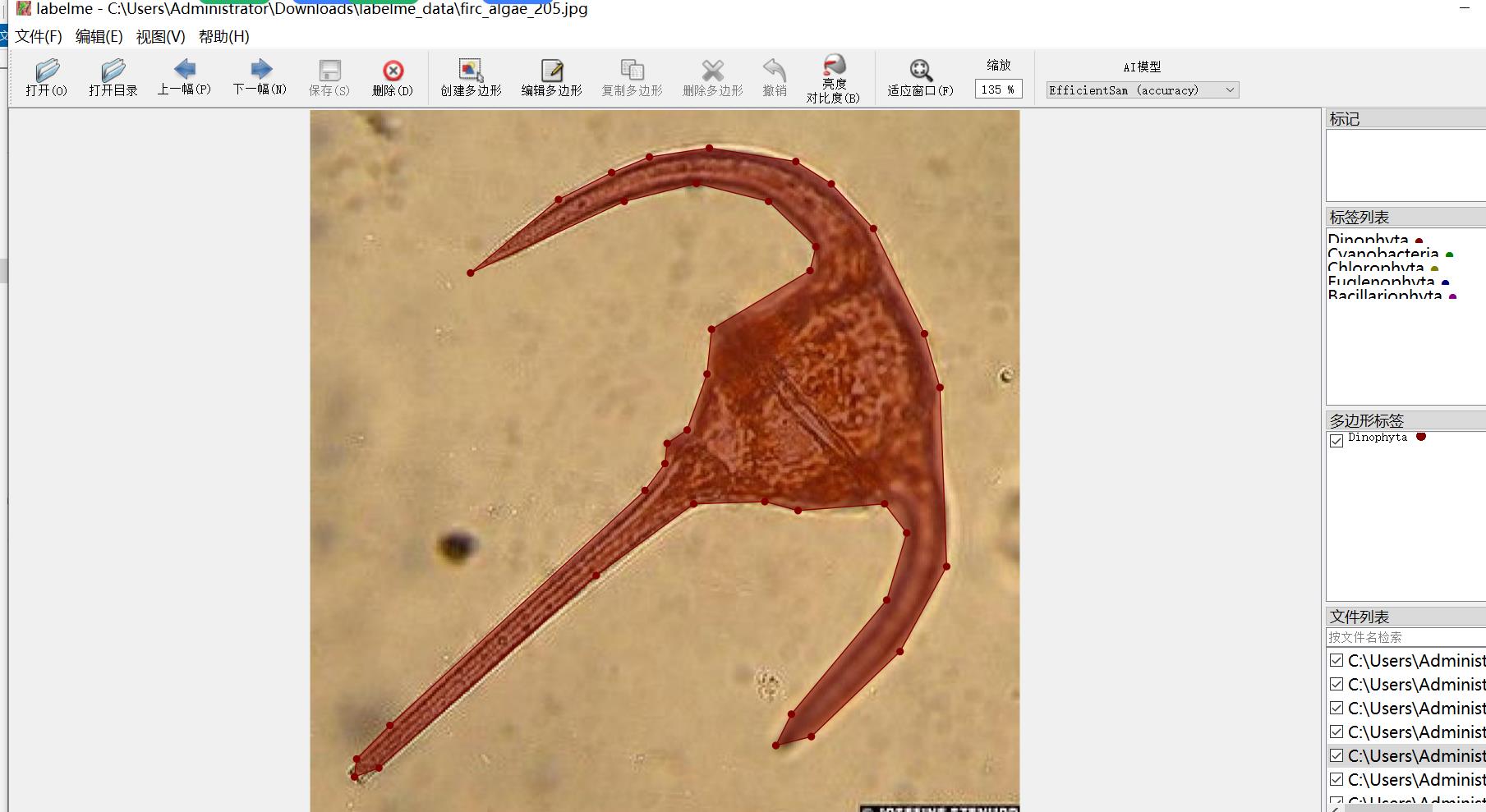Click the zoom percentage field showing 135 %
This screenshot has width=1486, height=812.
[x=997, y=89]
